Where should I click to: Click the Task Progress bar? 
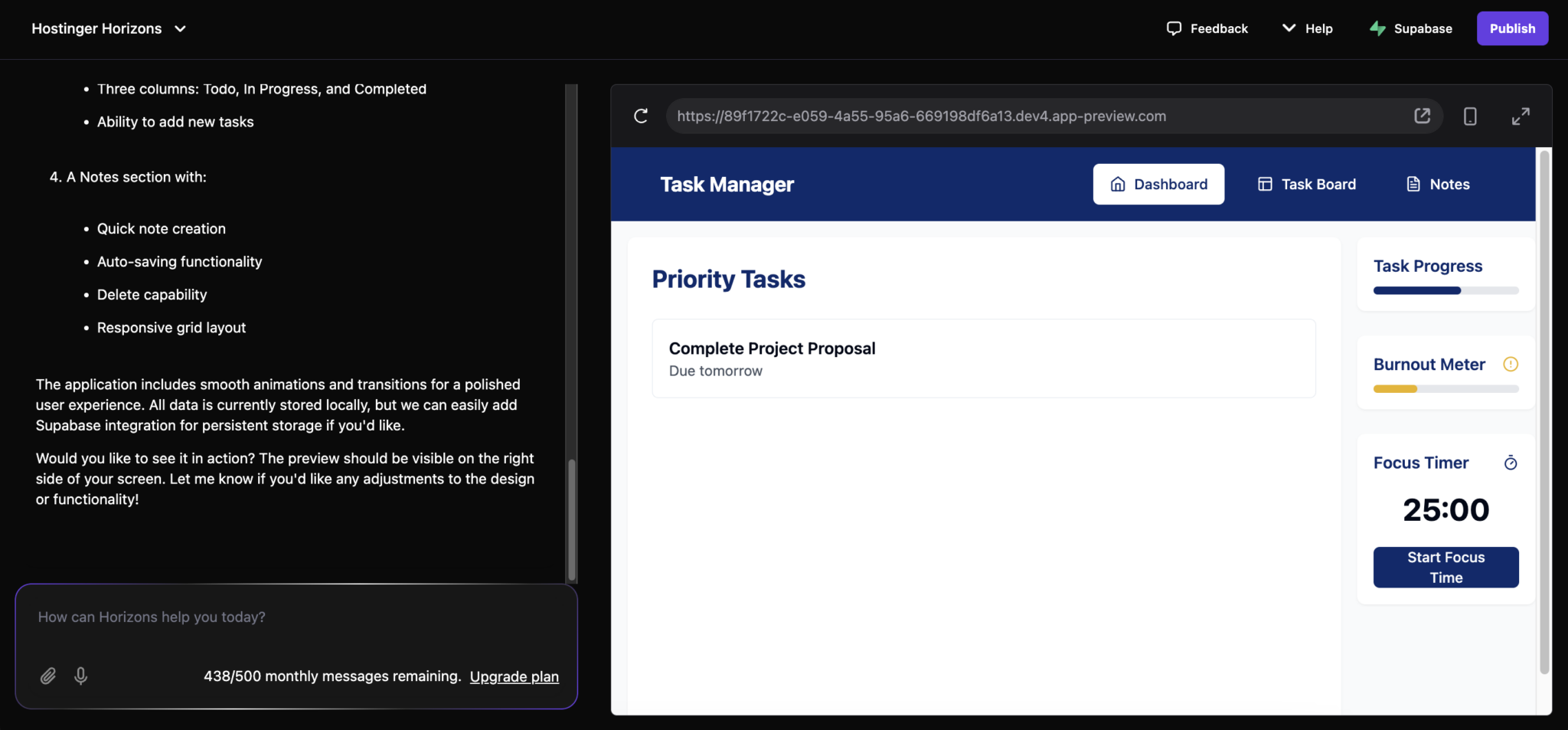pos(1445,290)
